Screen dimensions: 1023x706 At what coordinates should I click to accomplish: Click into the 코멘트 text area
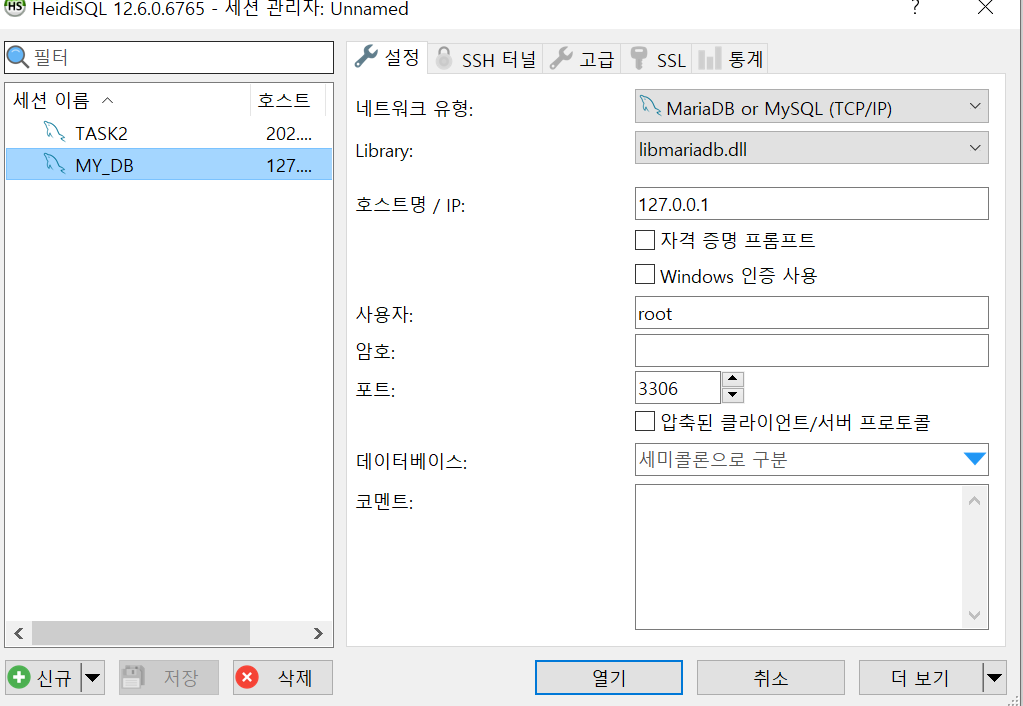(799, 557)
